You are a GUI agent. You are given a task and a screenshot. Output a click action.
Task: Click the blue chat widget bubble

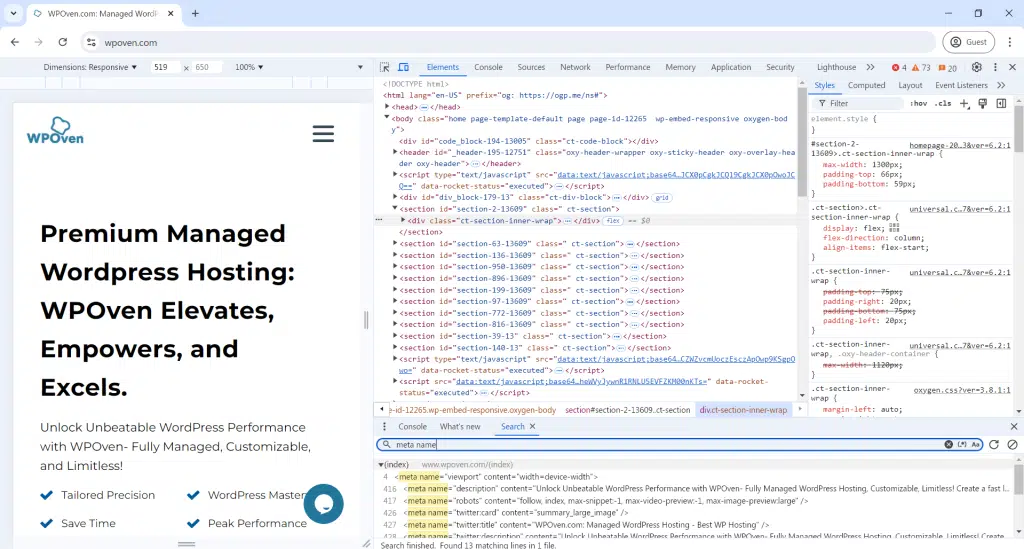[323, 504]
